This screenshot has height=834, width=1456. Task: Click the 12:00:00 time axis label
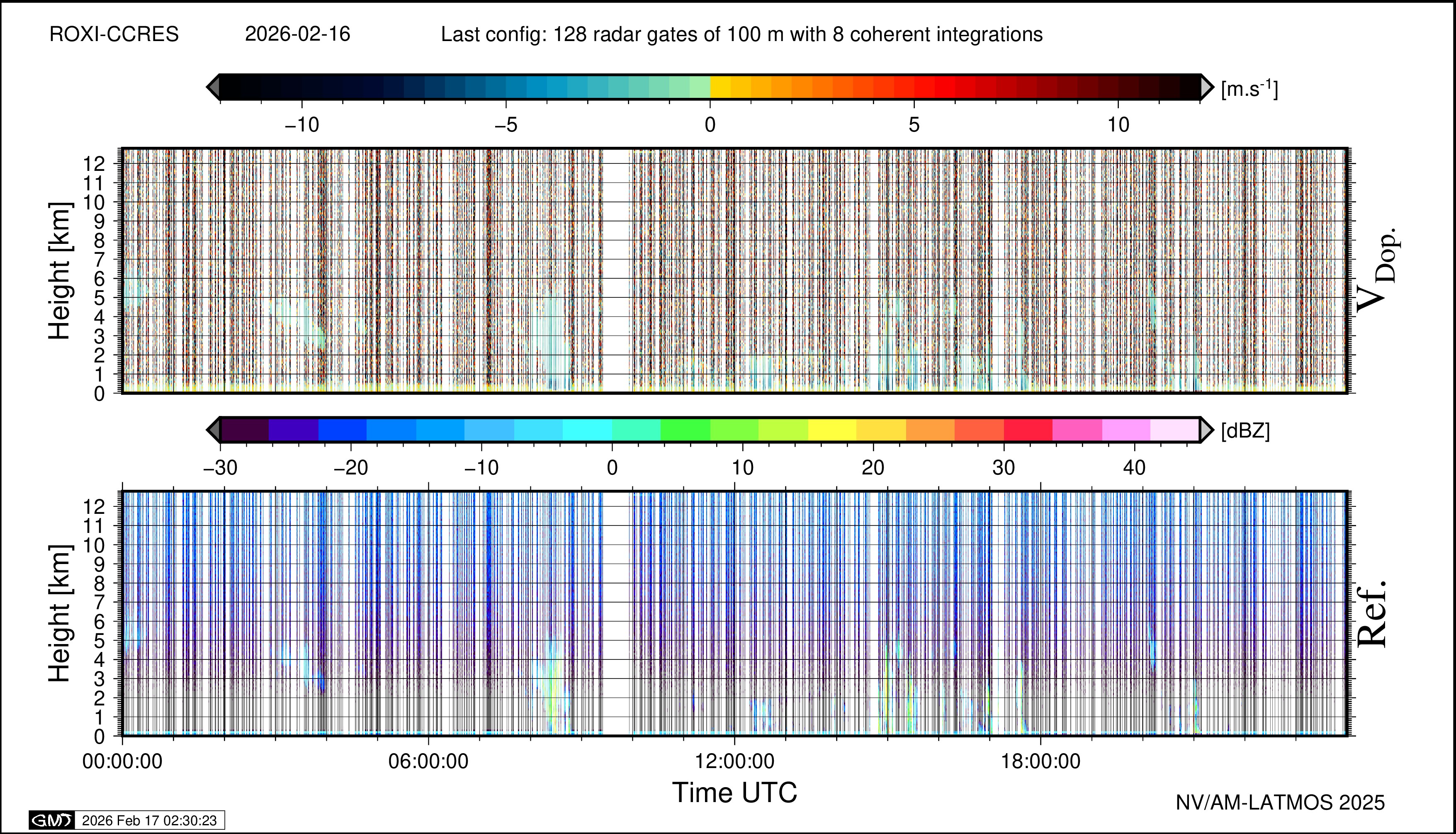pyautogui.click(x=734, y=761)
